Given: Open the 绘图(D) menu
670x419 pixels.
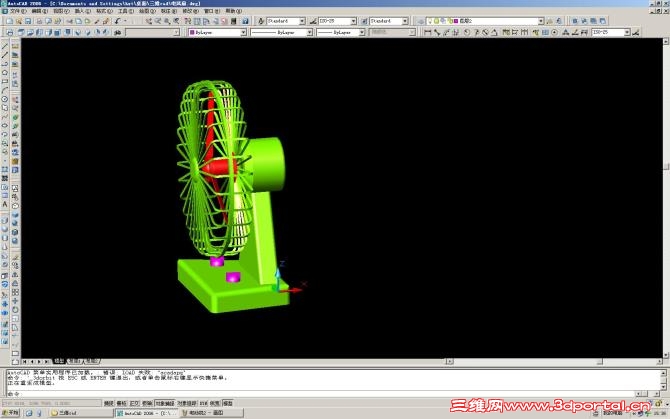Looking at the screenshot, I should tap(147, 11).
